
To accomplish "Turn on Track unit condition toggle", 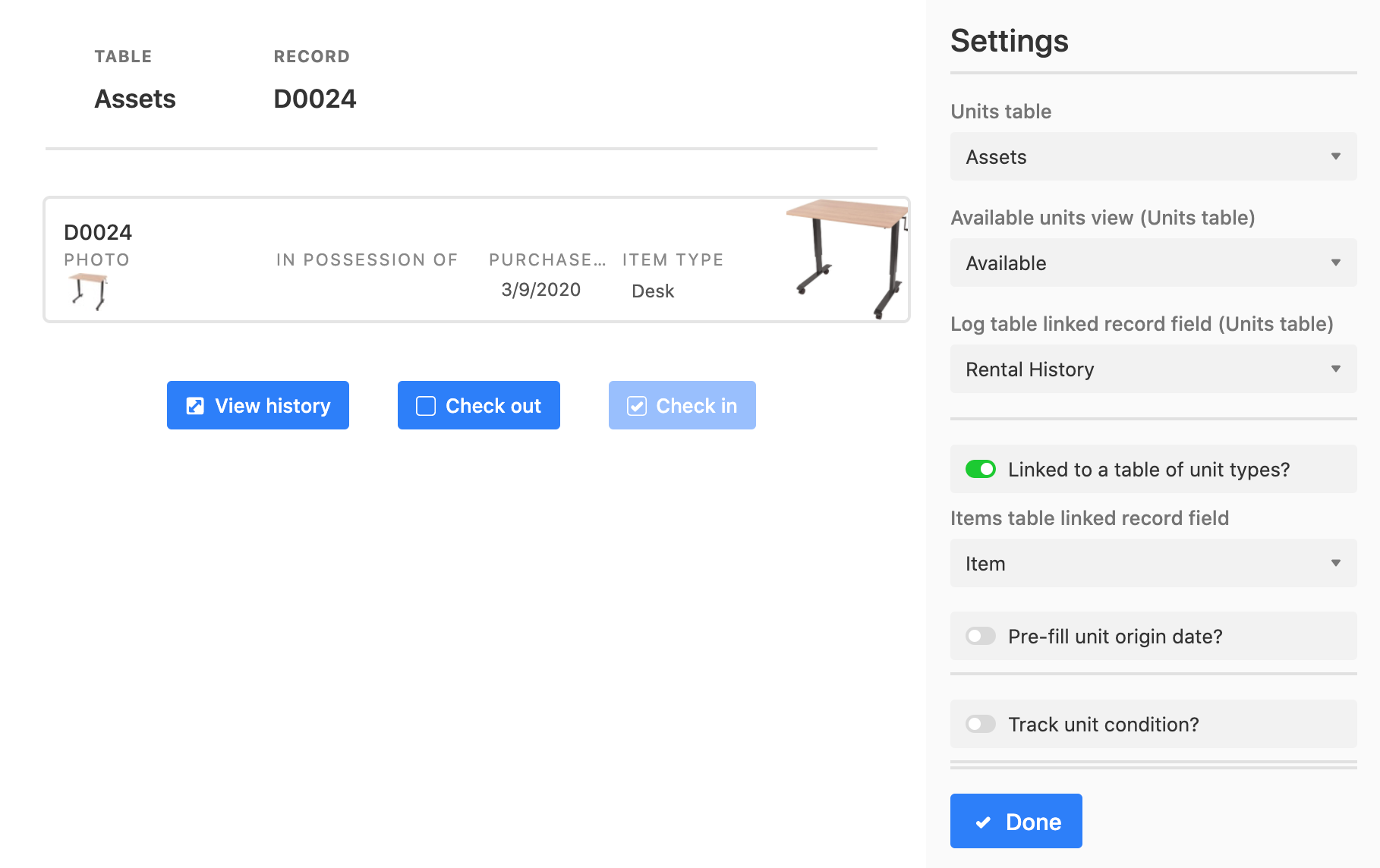I will pos(980,724).
